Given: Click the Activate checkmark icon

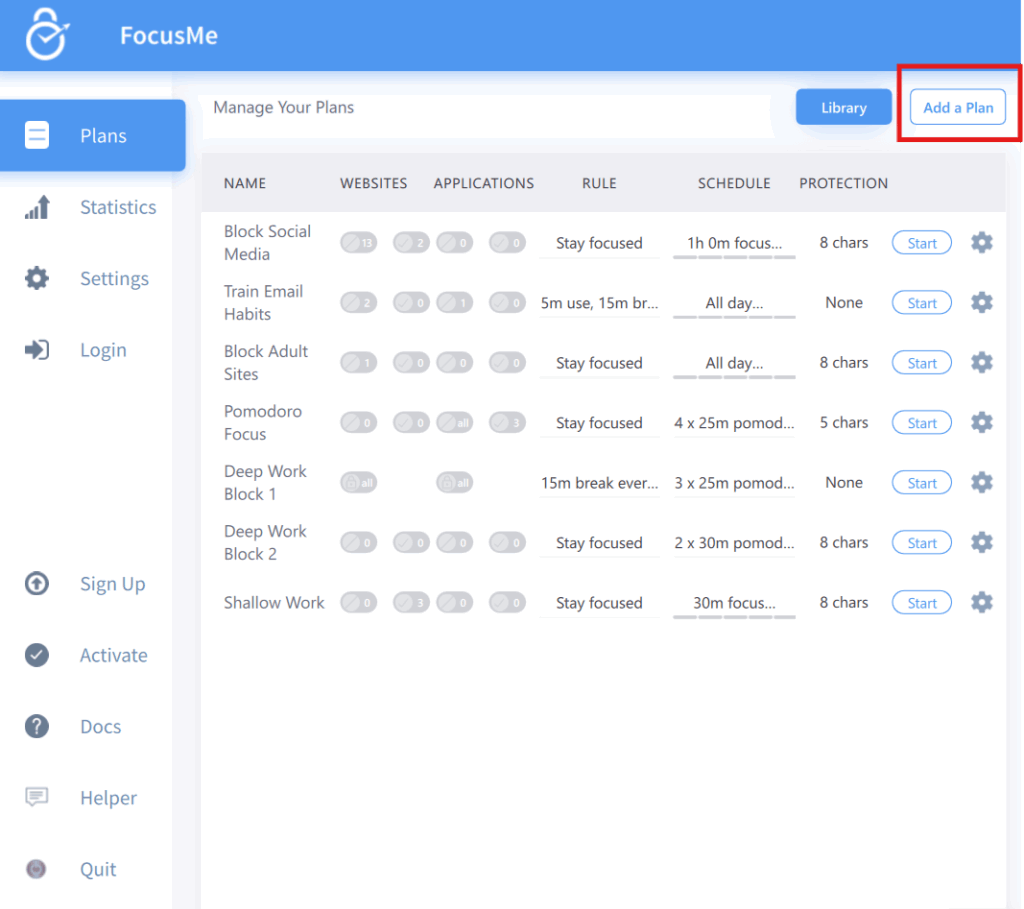Looking at the screenshot, I should coord(37,655).
